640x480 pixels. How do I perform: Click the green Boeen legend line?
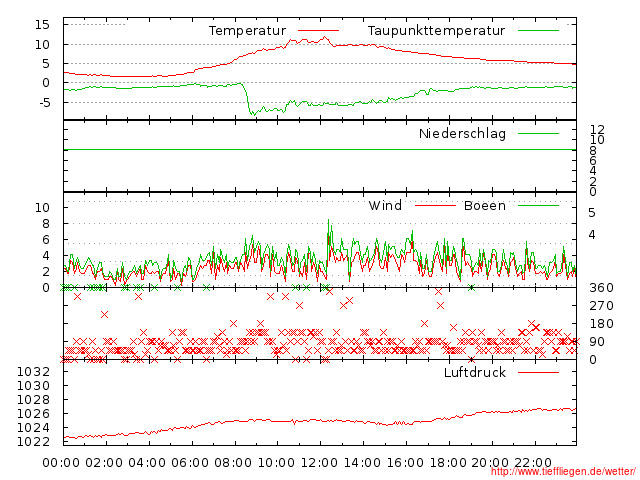coord(538,205)
